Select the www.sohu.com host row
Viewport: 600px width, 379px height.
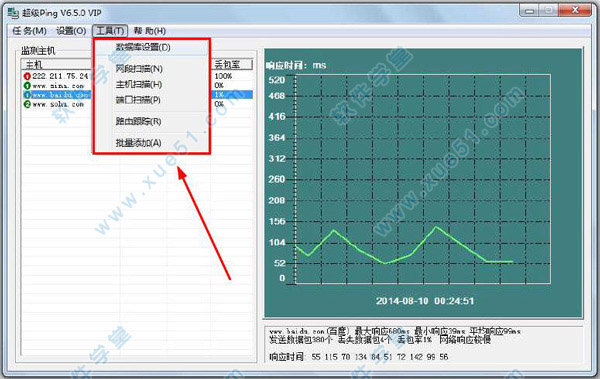[x=138, y=104]
